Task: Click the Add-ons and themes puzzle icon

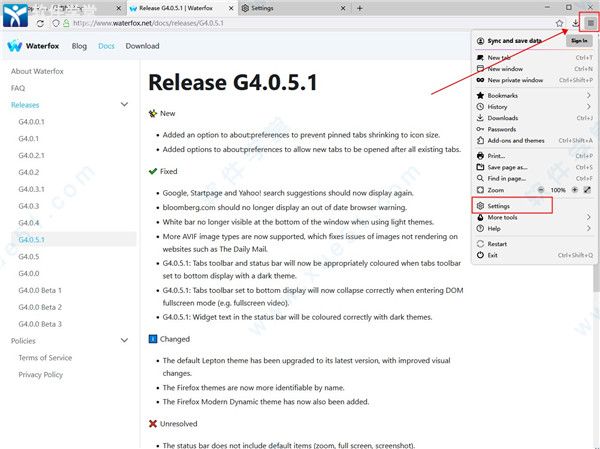Action: (x=480, y=140)
